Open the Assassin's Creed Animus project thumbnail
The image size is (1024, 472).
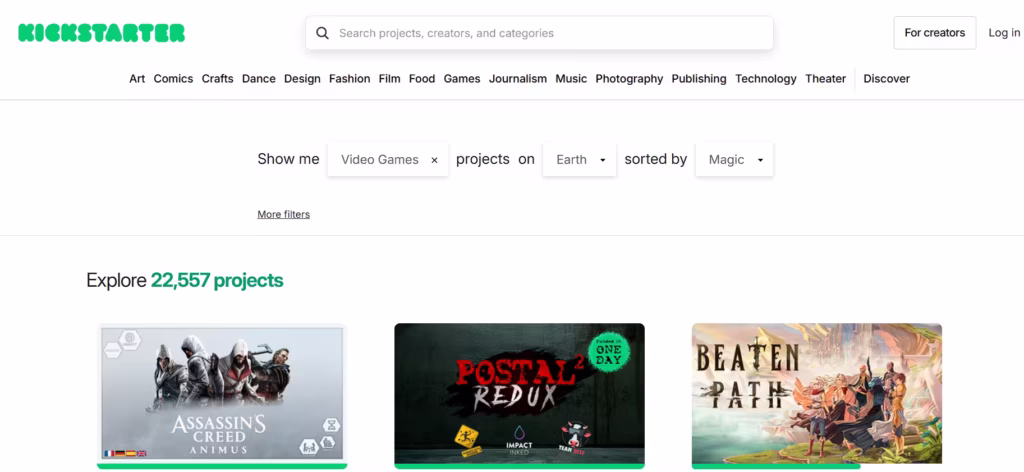click(222, 394)
